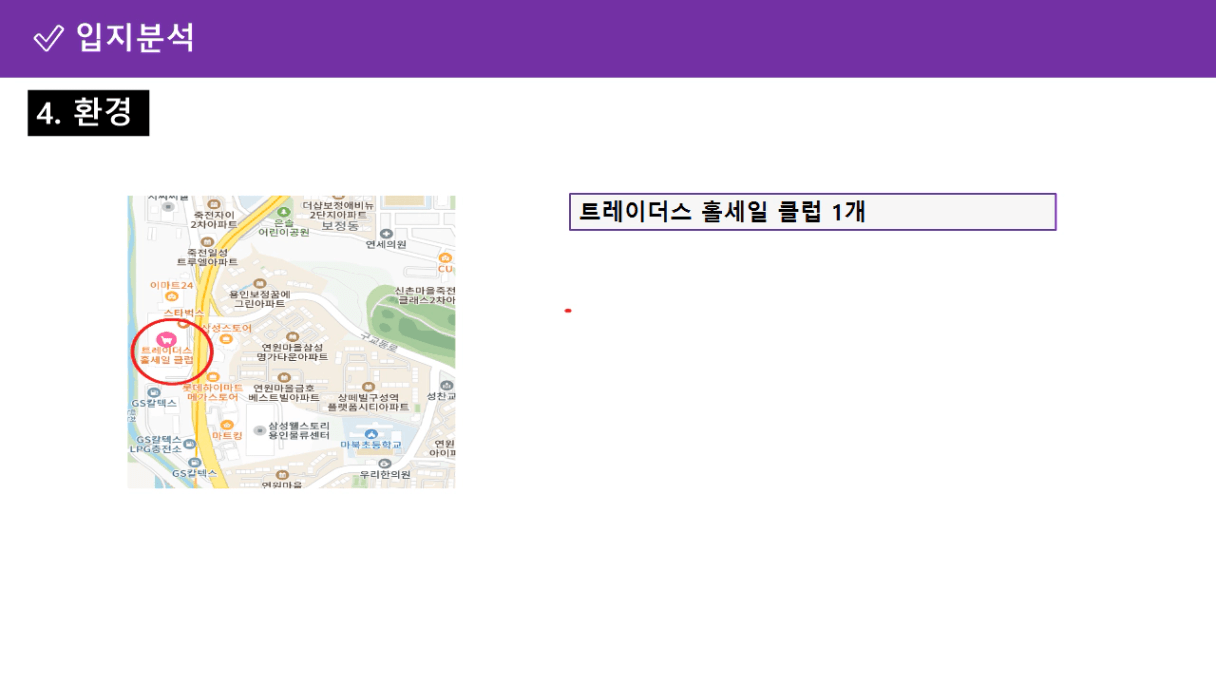1216x684 pixels.
Task: Select the 죽전자이 2차아파트 map label
Action: point(214,219)
